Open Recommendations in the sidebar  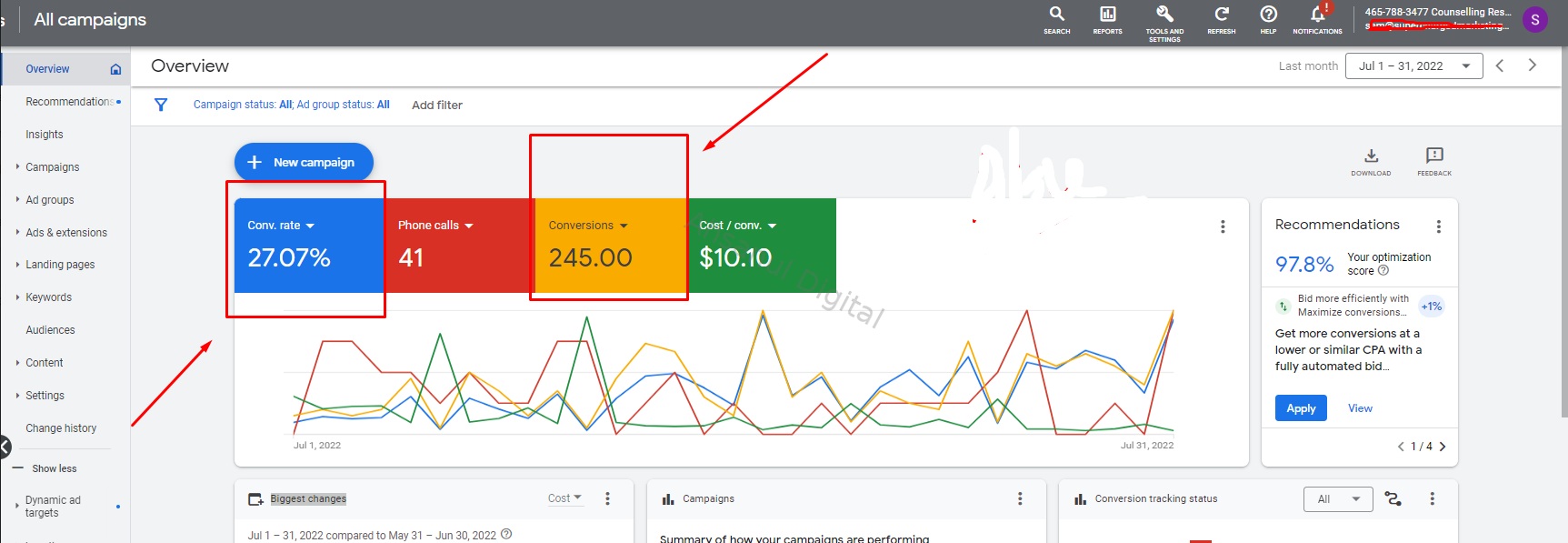pos(69,102)
